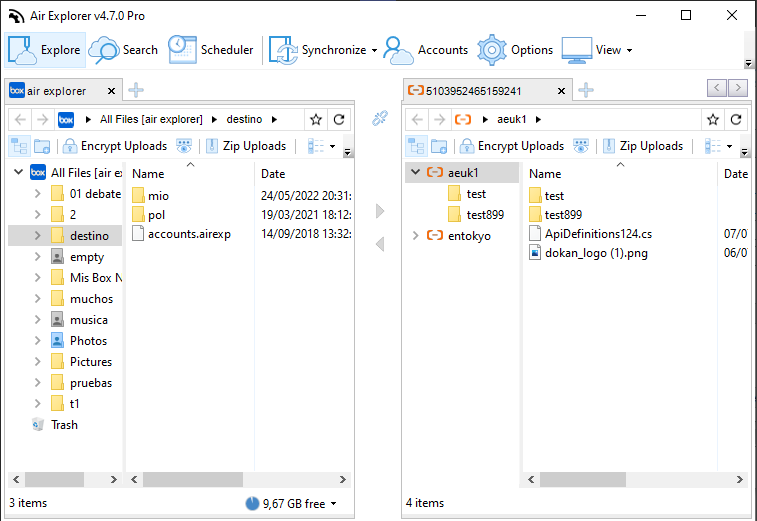Open the Accounts manager

coord(425,50)
